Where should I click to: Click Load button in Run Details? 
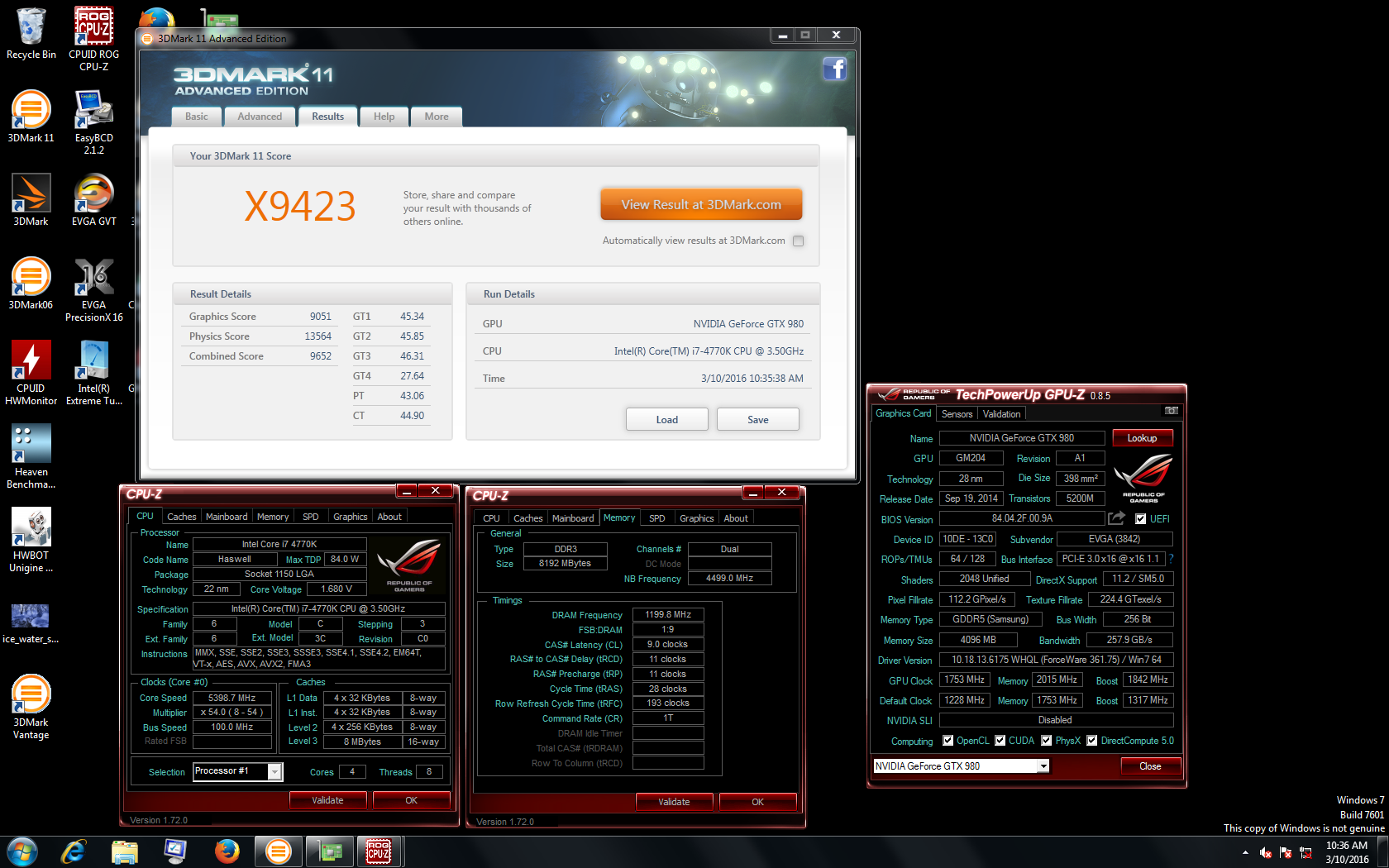coord(667,420)
